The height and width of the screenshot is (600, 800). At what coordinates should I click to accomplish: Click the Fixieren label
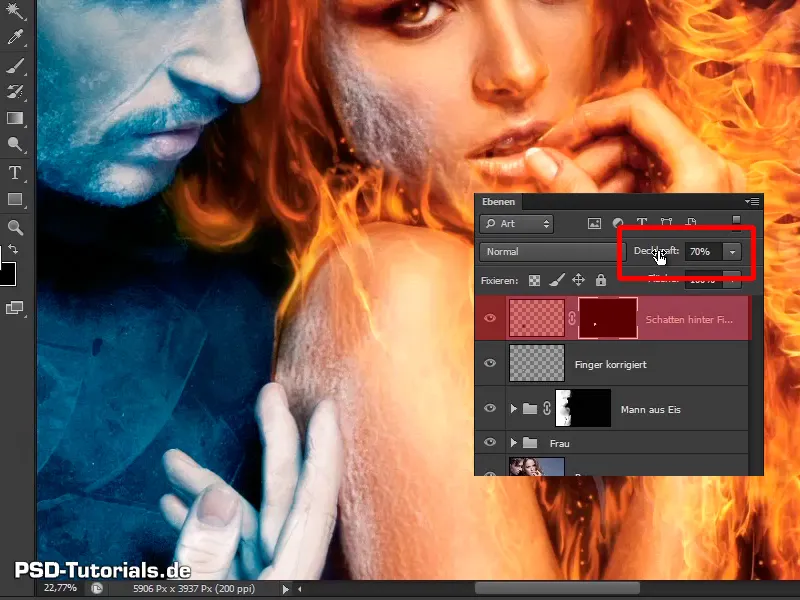499,281
